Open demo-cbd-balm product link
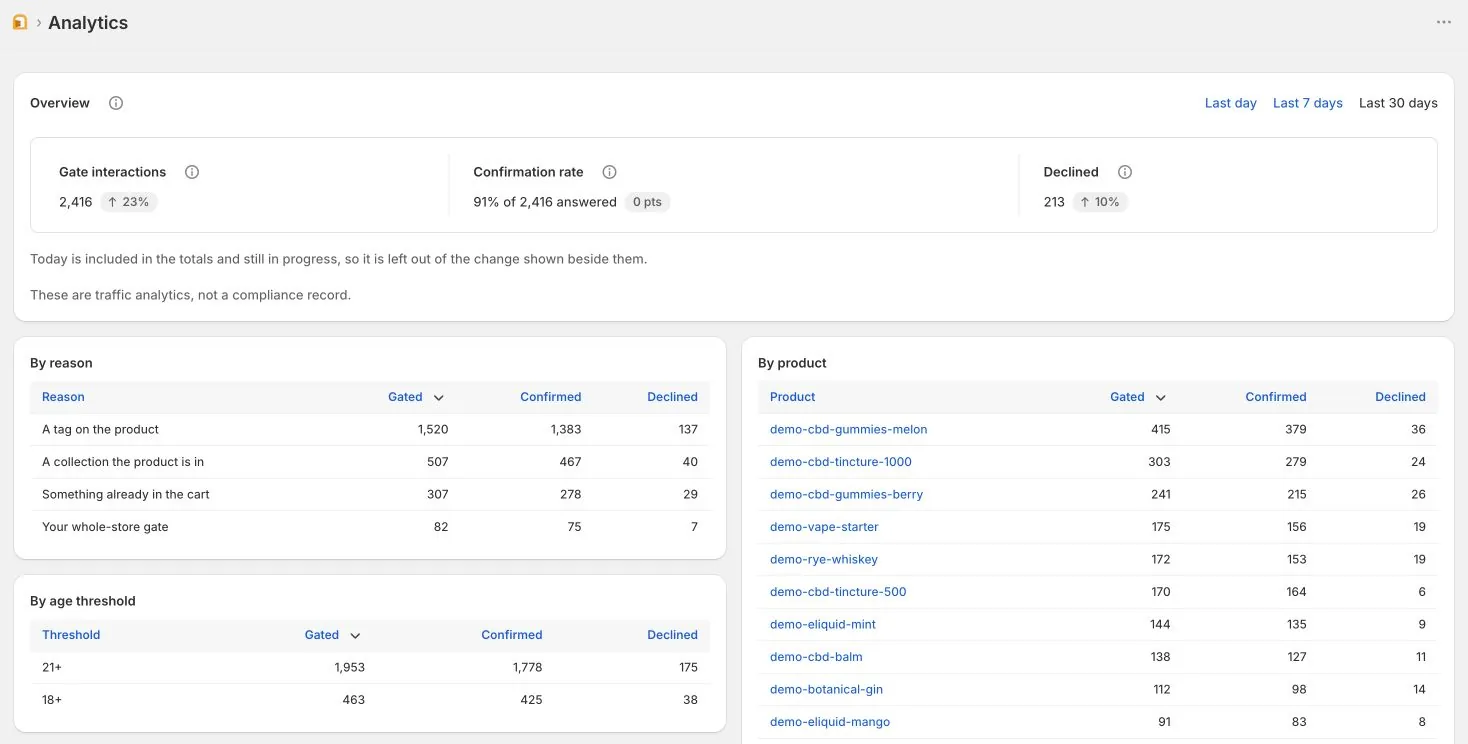This screenshot has height=744, width=1468. (x=816, y=657)
